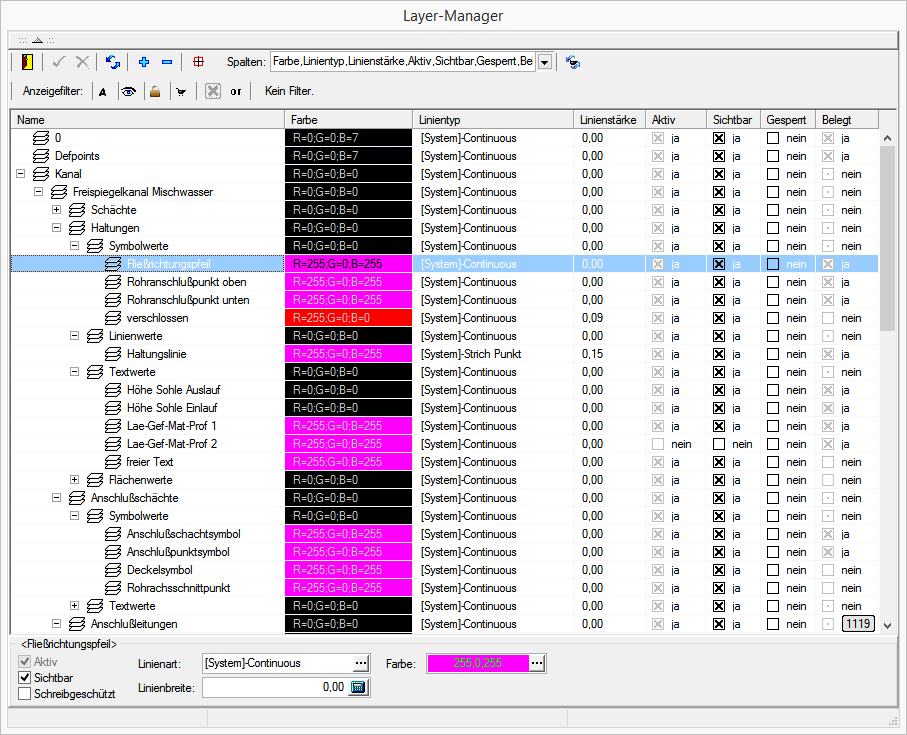Click the blue minus remove layer icon
Screen dimensions: 907x735
(166, 62)
